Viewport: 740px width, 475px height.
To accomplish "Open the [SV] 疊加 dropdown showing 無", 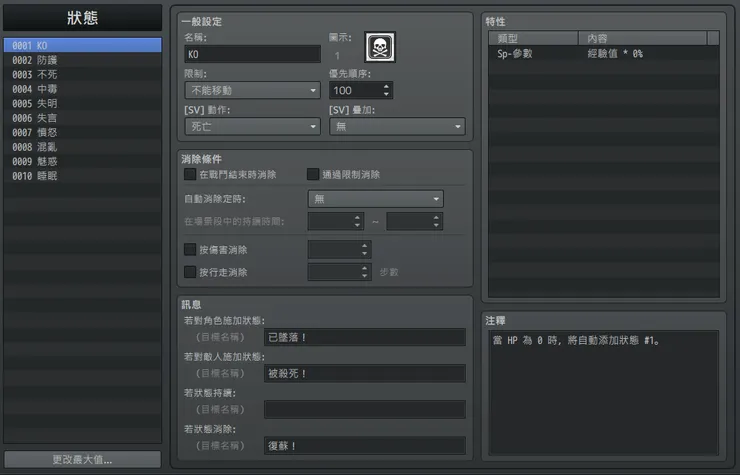I will (x=397, y=126).
